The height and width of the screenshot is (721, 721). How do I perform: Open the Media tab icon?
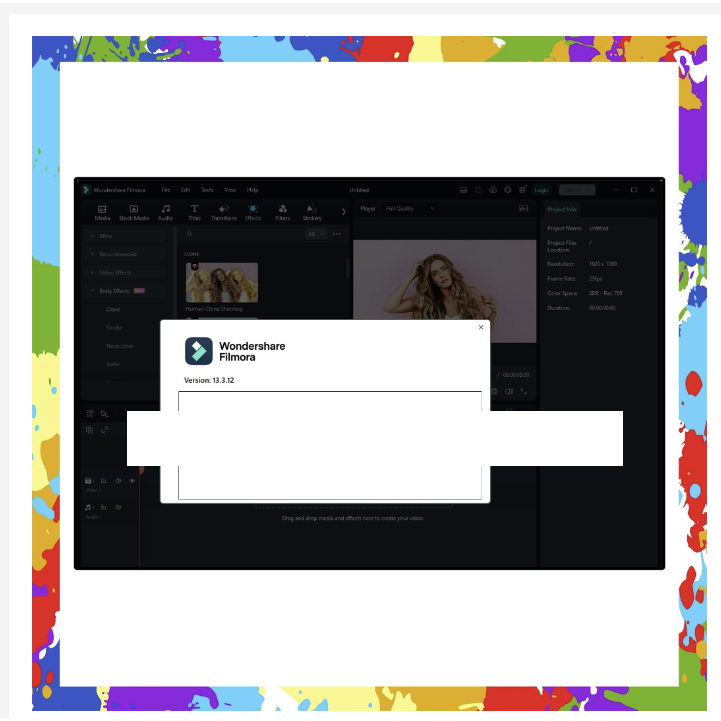tap(102, 211)
